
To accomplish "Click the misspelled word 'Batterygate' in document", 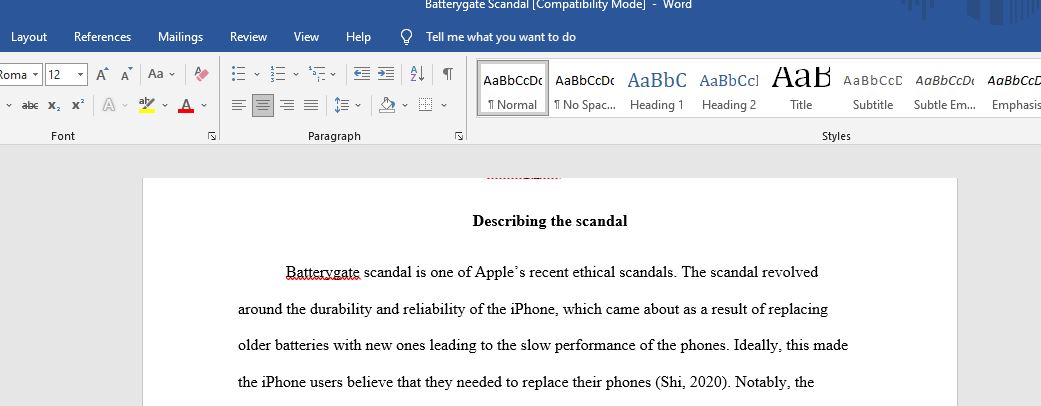I will [x=323, y=273].
